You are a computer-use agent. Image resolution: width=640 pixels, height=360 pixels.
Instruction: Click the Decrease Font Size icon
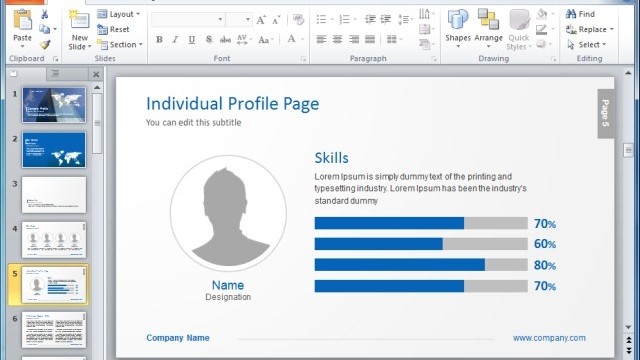point(276,20)
